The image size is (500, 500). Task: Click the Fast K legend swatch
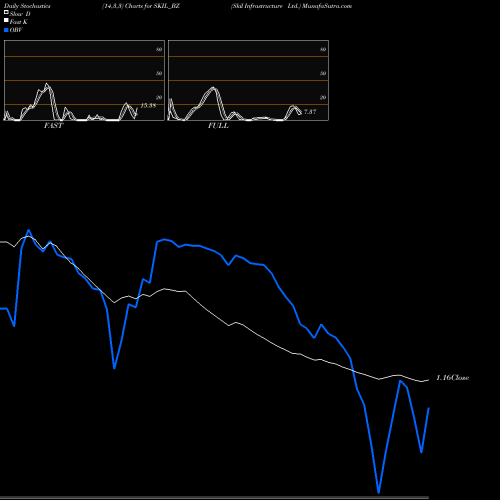point(6,21)
